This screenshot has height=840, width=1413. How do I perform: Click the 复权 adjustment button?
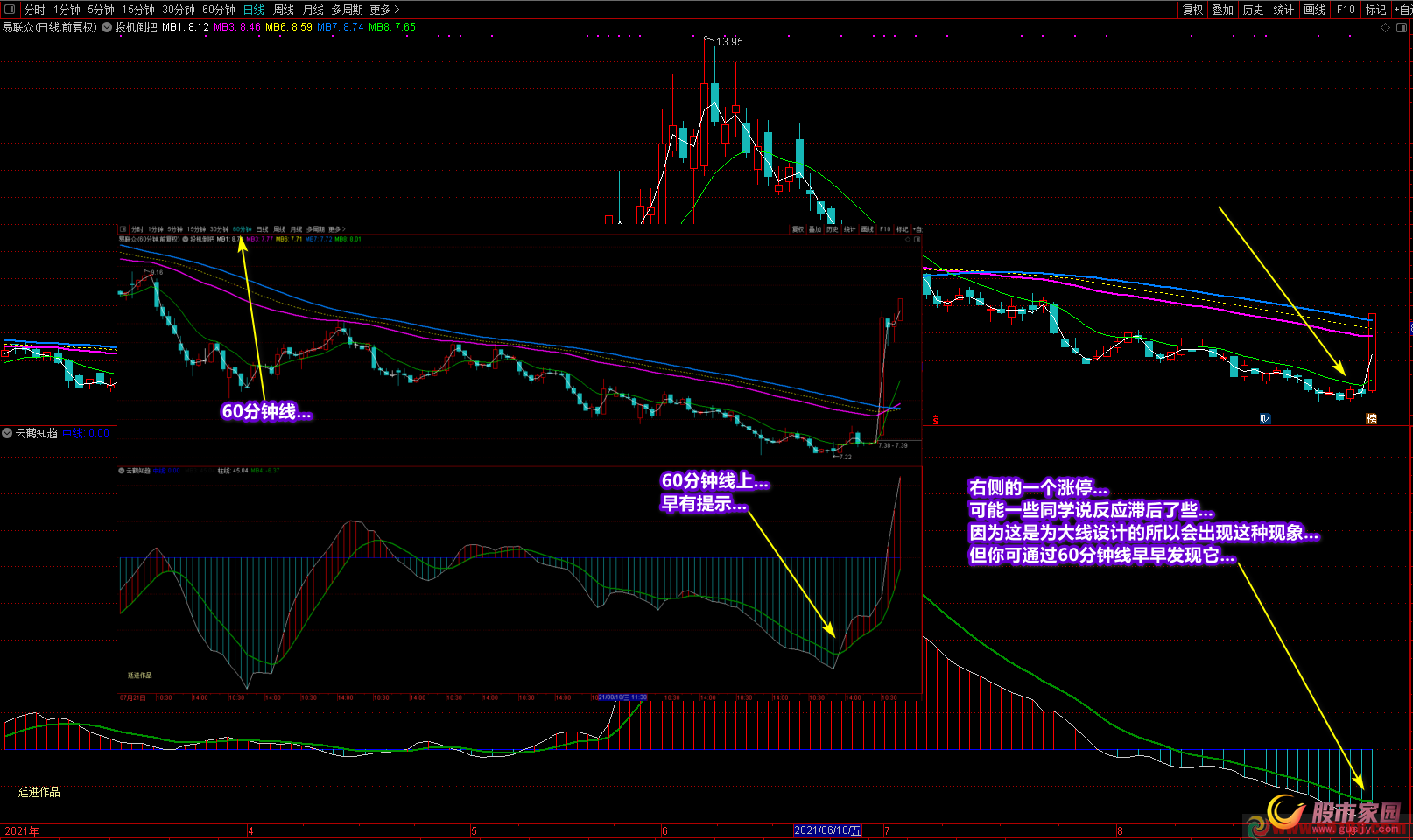click(1192, 10)
